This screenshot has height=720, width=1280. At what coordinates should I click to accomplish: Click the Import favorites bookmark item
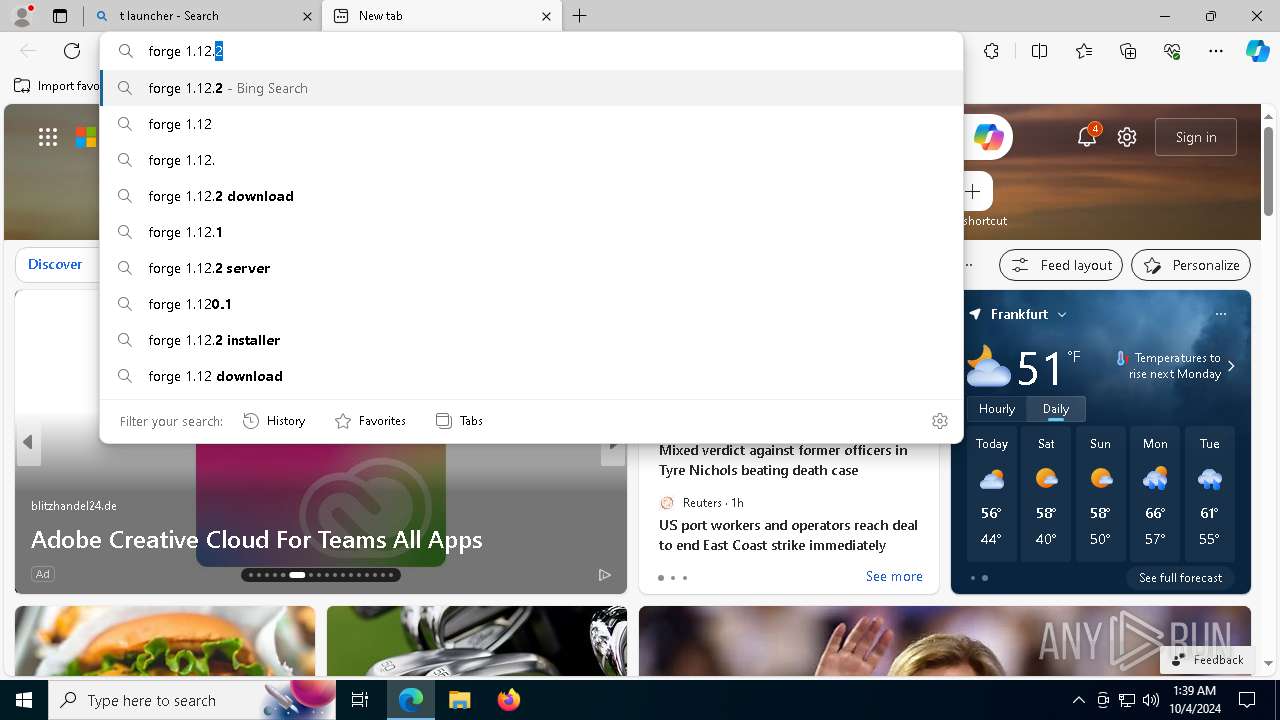[58, 86]
